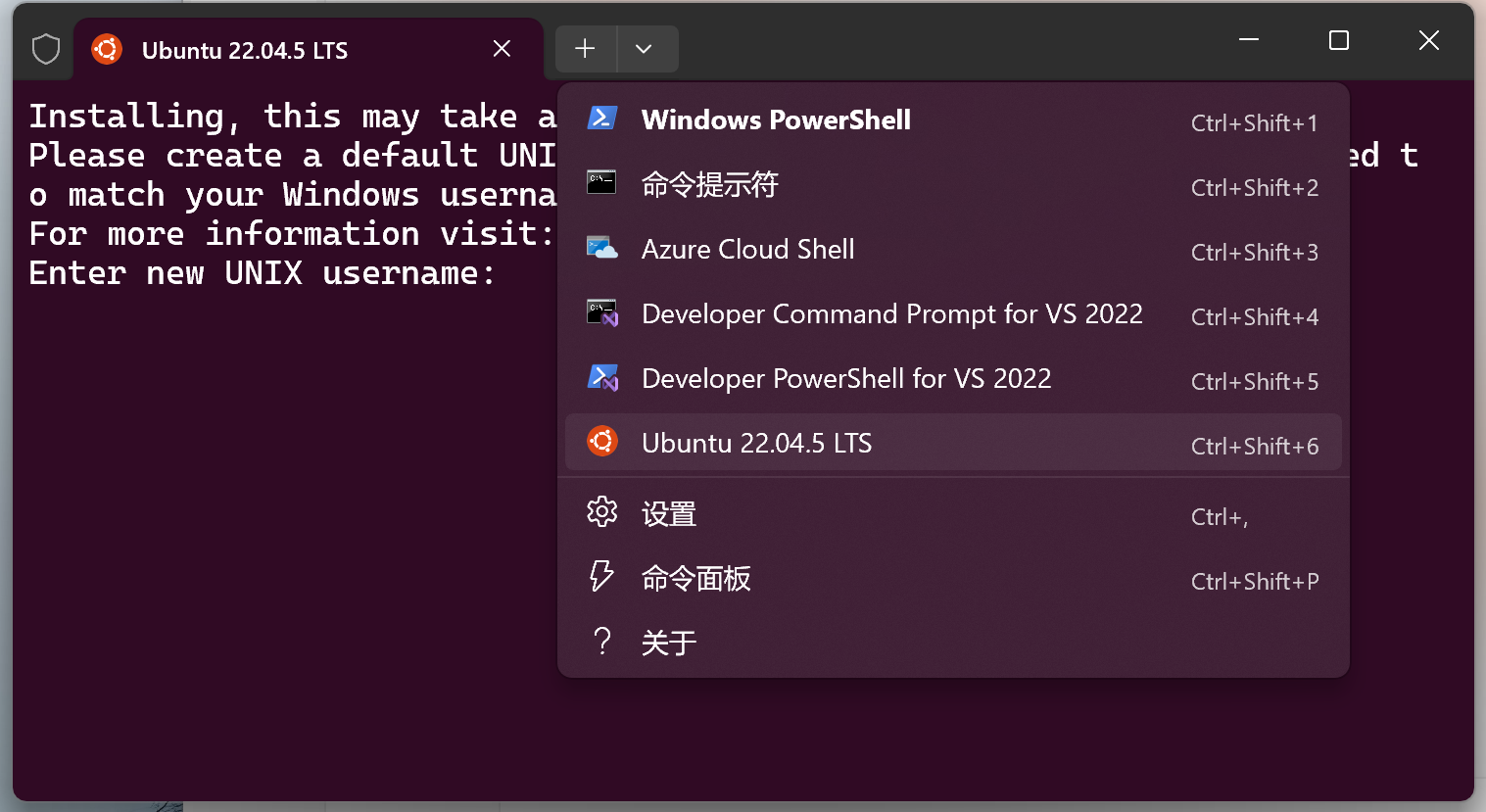Click the lightning bolt command palette icon
Viewport: 1486px width, 812px height.
pos(601,577)
